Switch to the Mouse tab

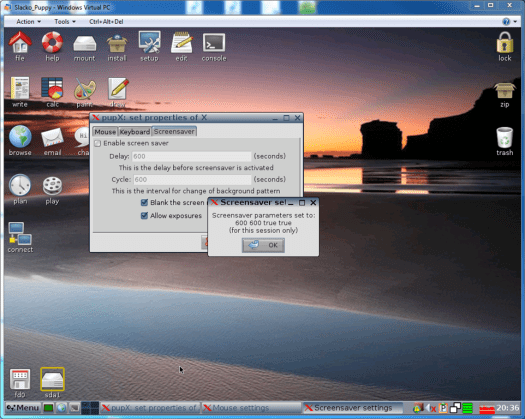pos(105,132)
